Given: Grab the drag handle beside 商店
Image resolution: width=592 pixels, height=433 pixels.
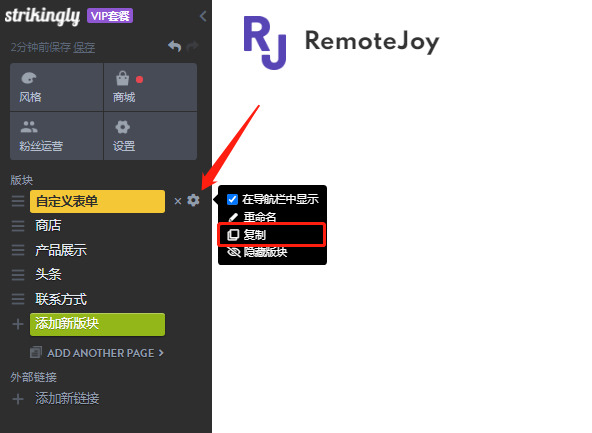Looking at the screenshot, I should click(18, 225).
